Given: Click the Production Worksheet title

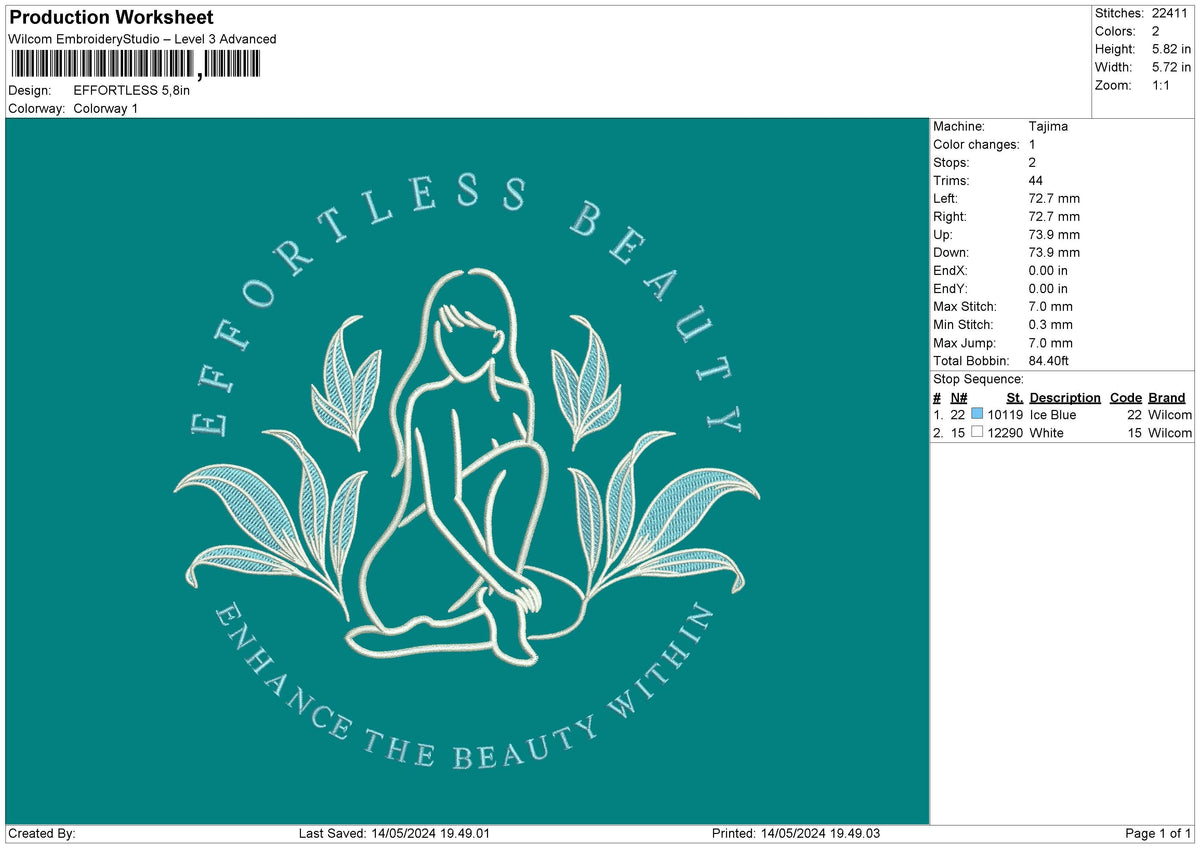Looking at the screenshot, I should (111, 18).
